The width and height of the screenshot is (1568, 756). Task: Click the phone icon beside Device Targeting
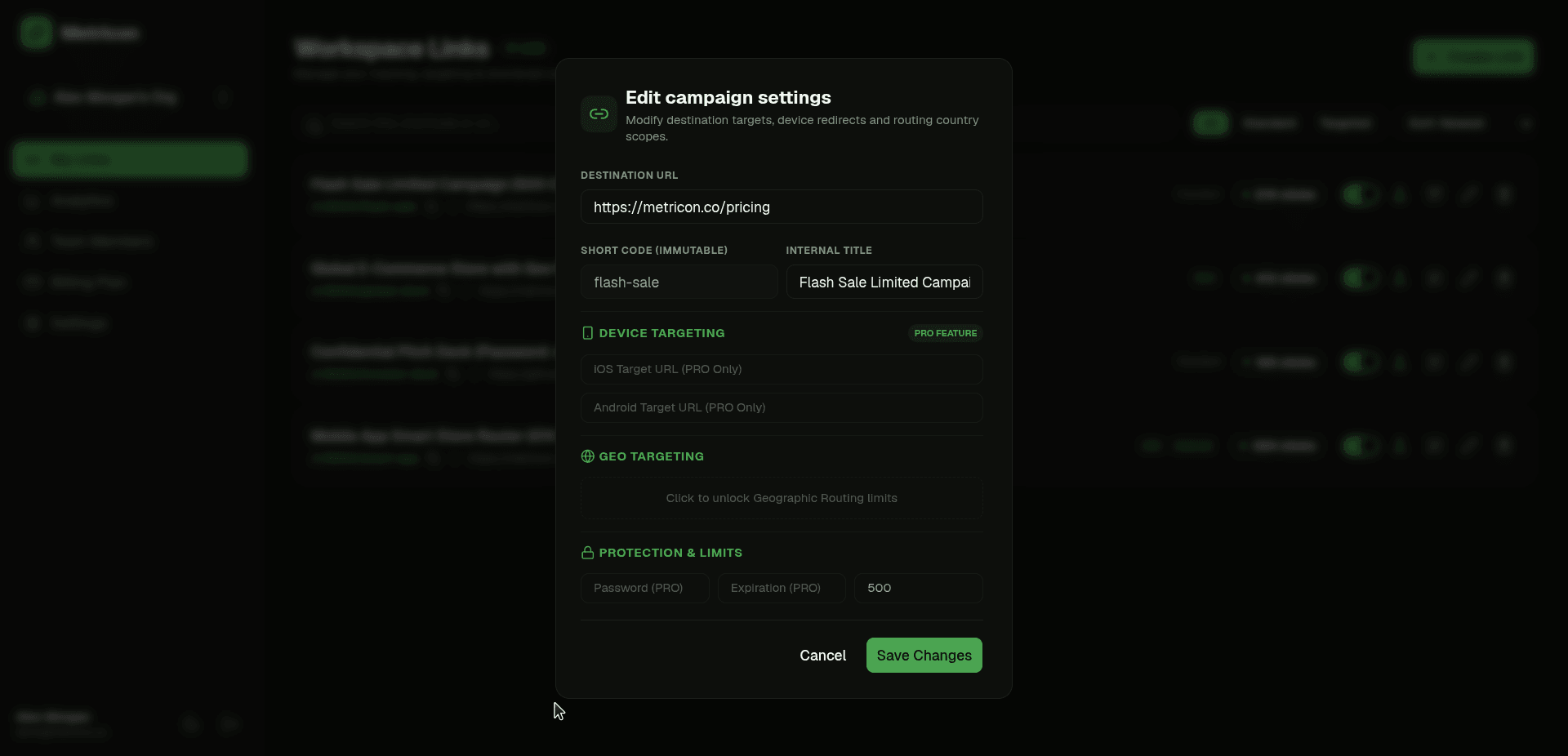[587, 333]
